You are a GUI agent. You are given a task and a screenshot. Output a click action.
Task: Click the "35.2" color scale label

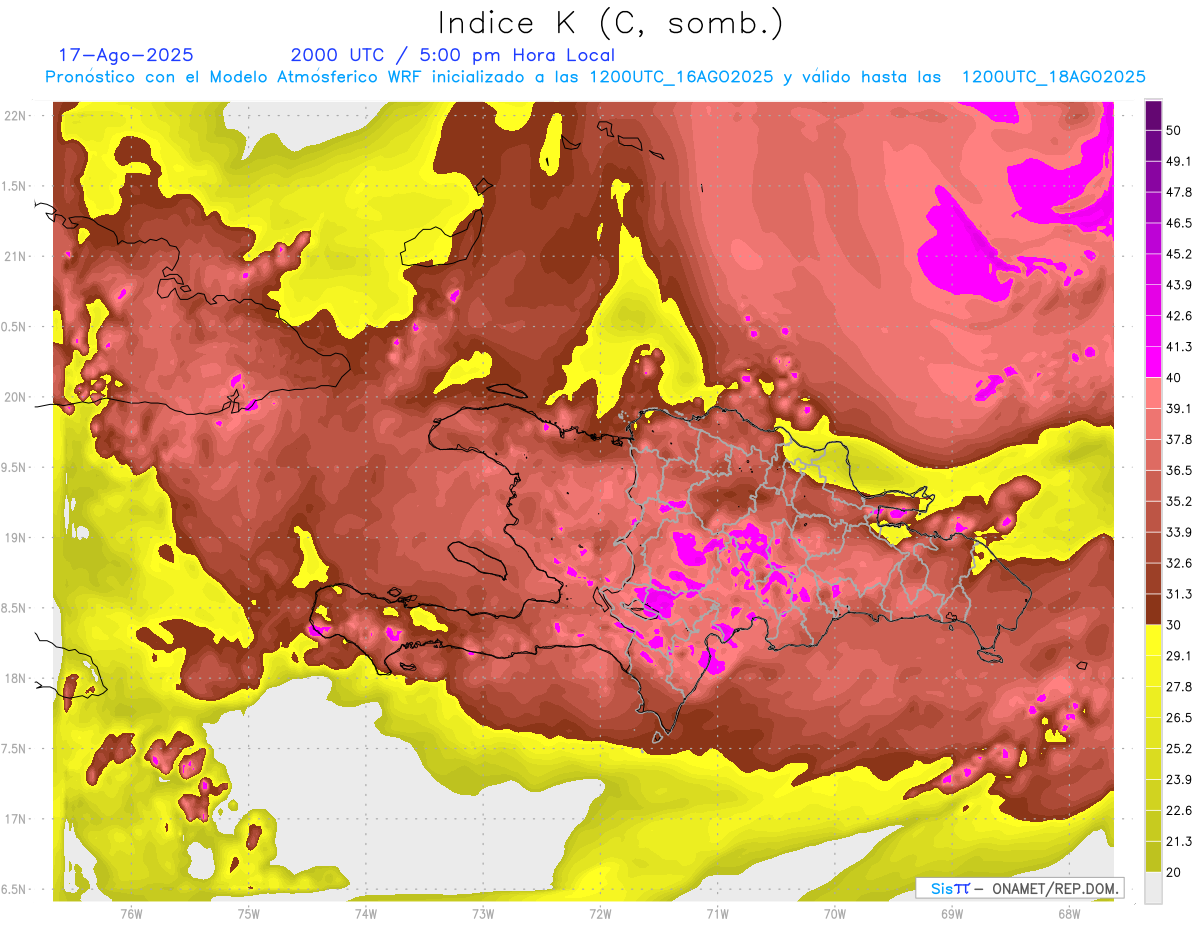tap(1179, 501)
